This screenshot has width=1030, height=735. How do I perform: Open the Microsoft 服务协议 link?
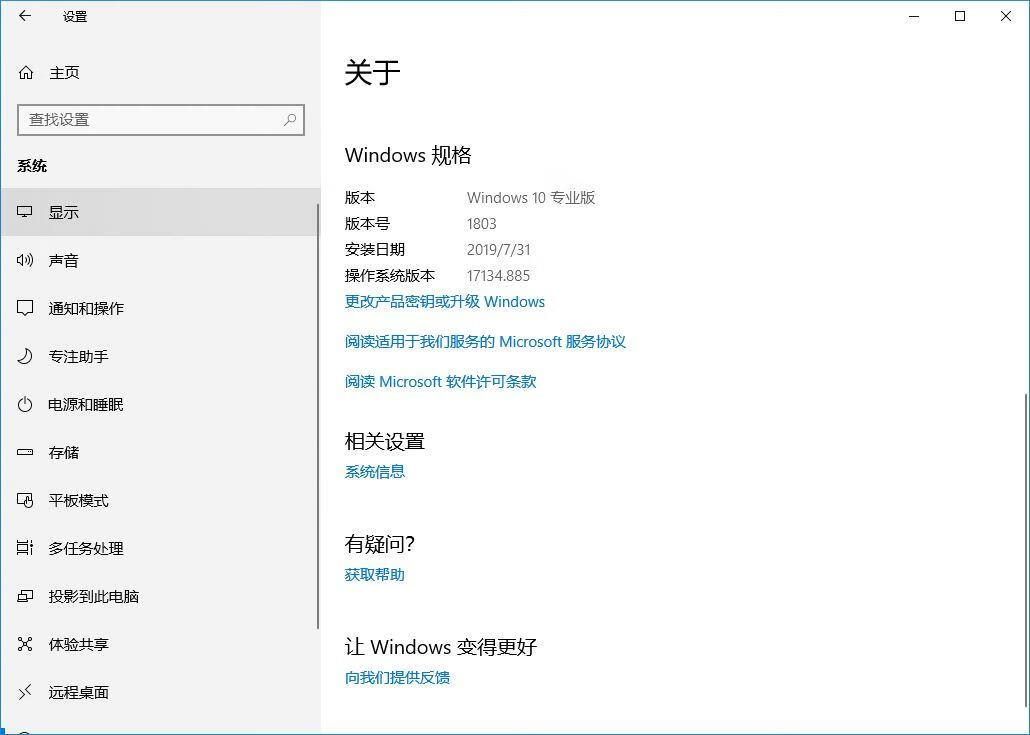click(485, 342)
